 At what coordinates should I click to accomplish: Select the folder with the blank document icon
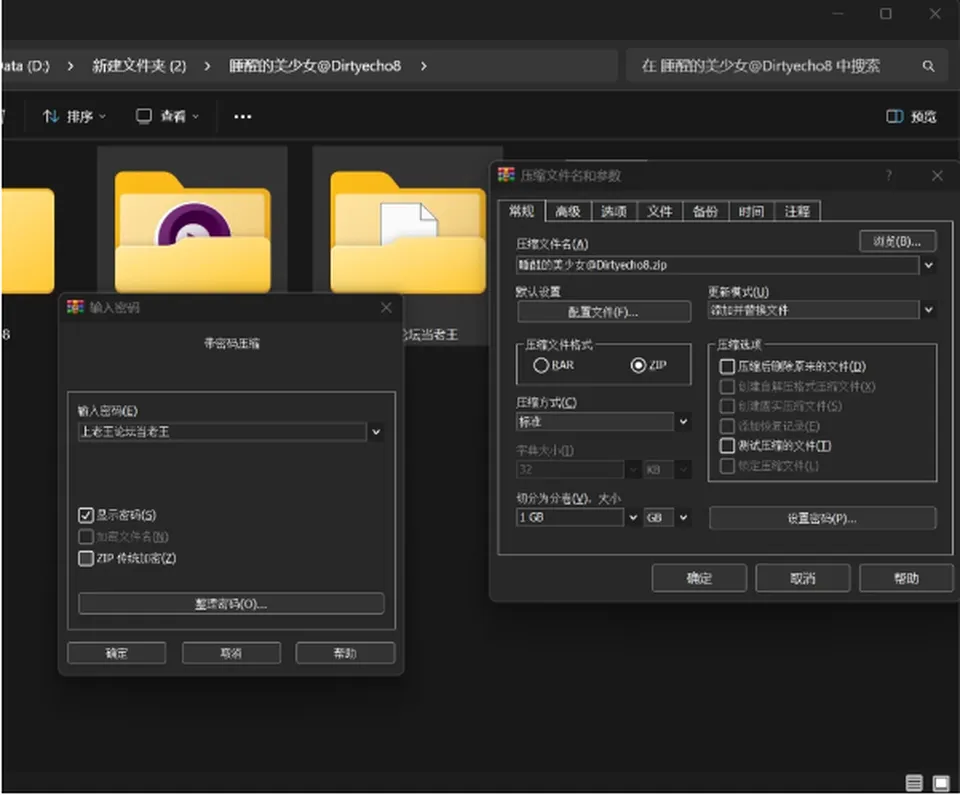click(x=408, y=232)
